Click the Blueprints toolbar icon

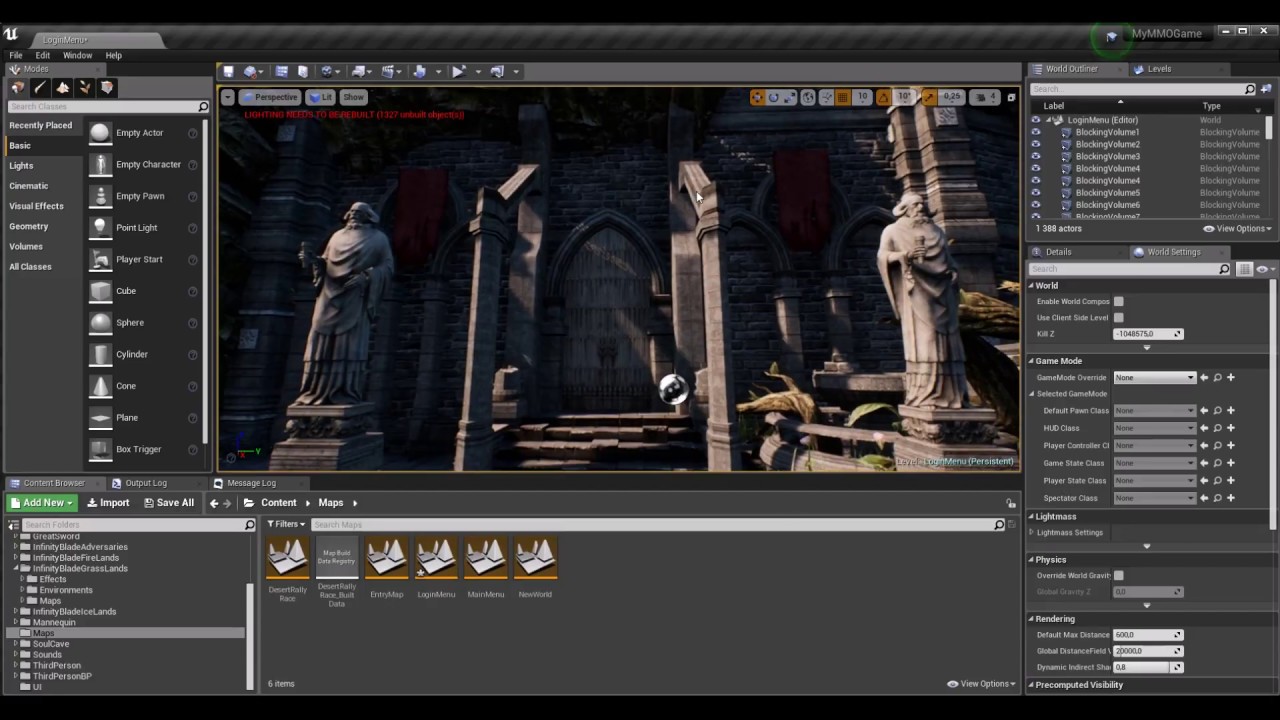point(359,71)
